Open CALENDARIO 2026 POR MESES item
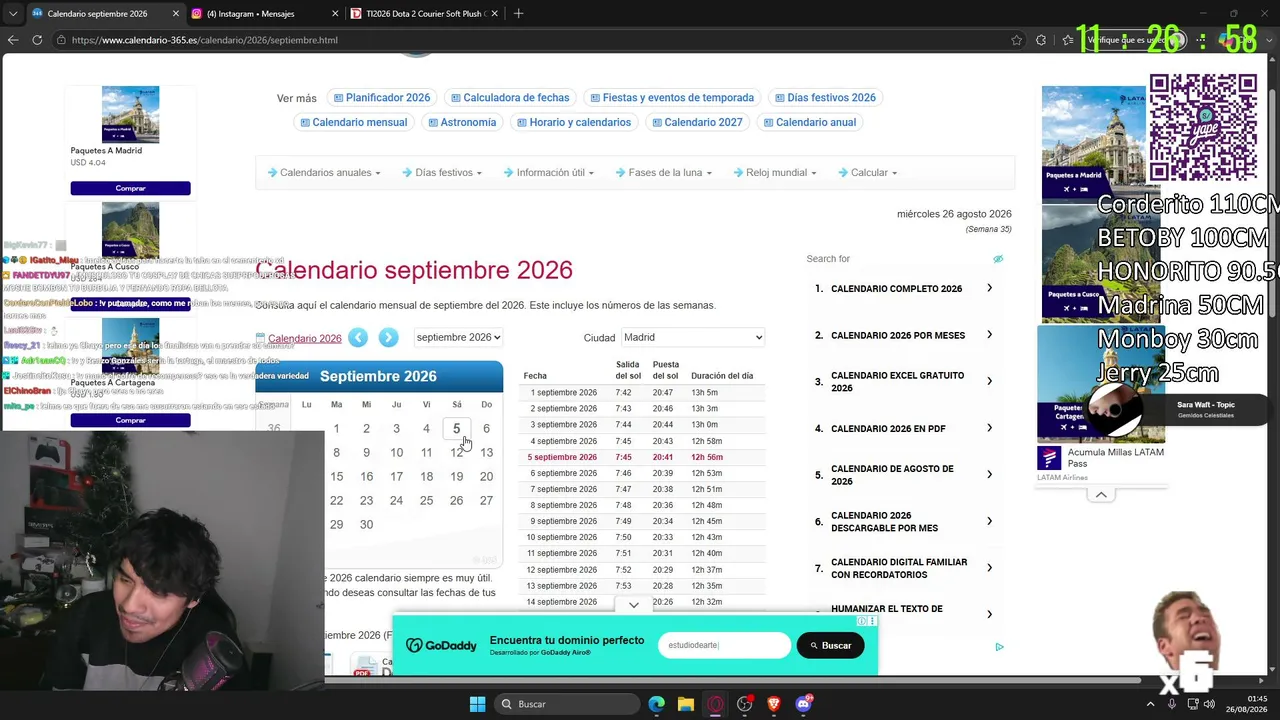This screenshot has height=720, width=1280. coord(904,336)
